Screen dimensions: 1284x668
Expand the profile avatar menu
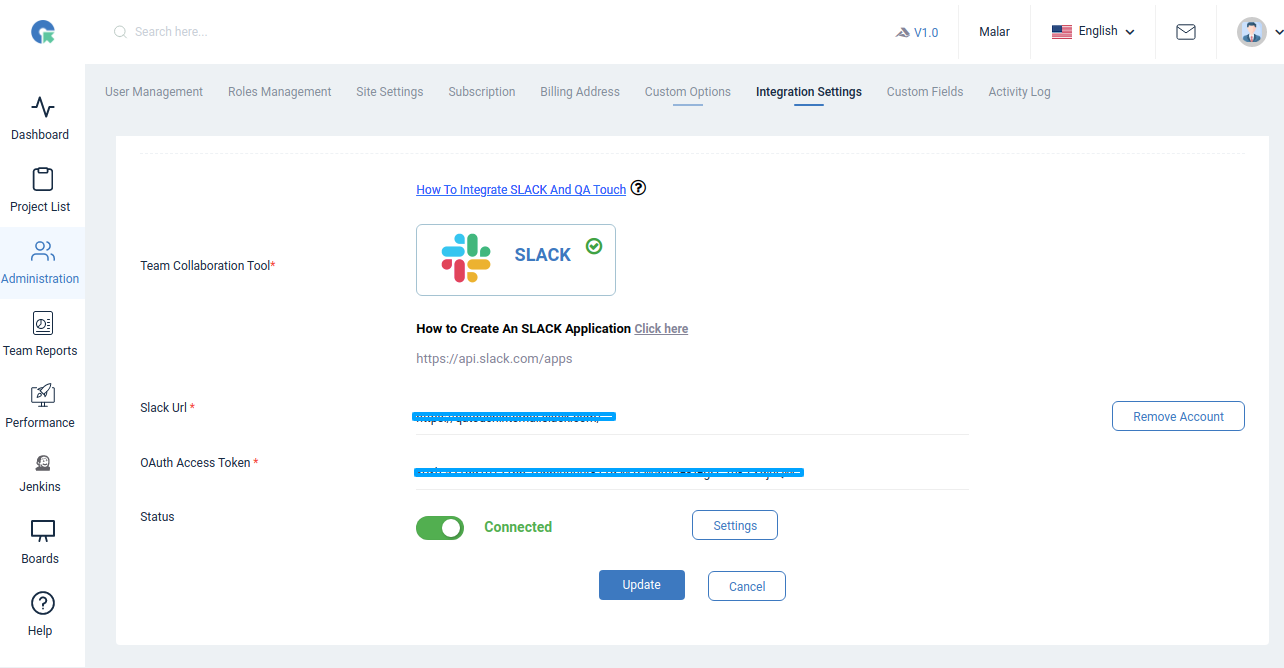[1251, 31]
